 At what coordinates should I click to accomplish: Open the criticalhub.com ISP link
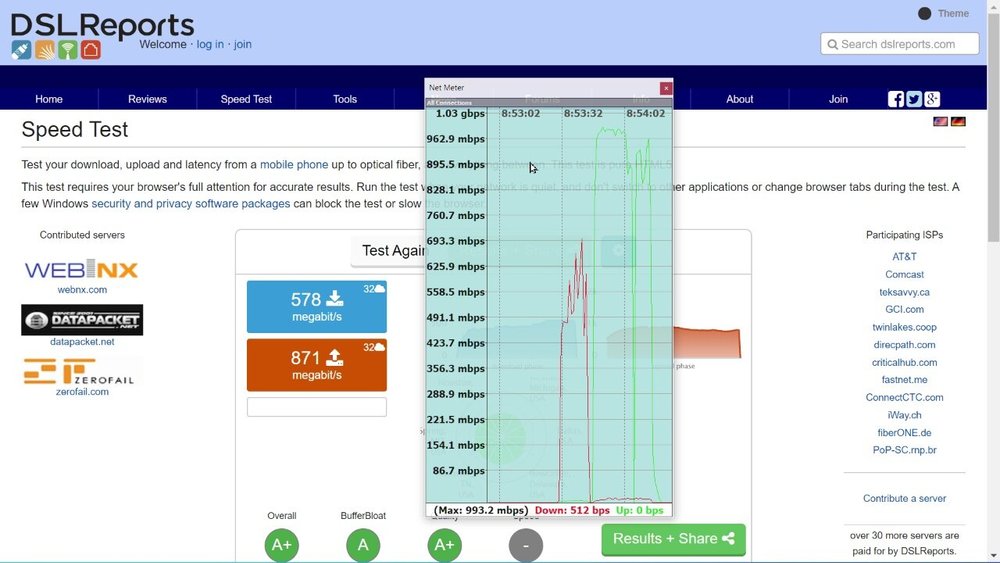904,362
